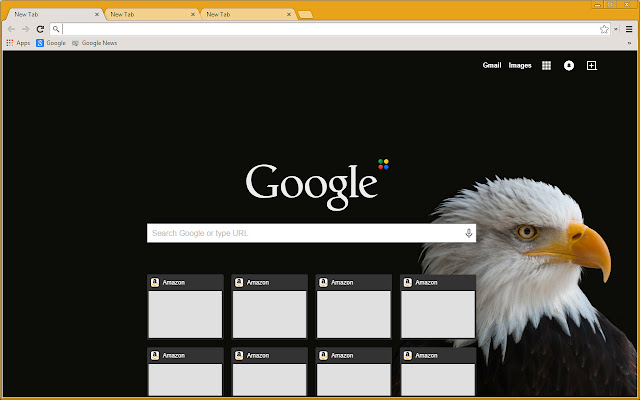Click the voice search microphone
This screenshot has width=640, height=400.
[469, 233]
